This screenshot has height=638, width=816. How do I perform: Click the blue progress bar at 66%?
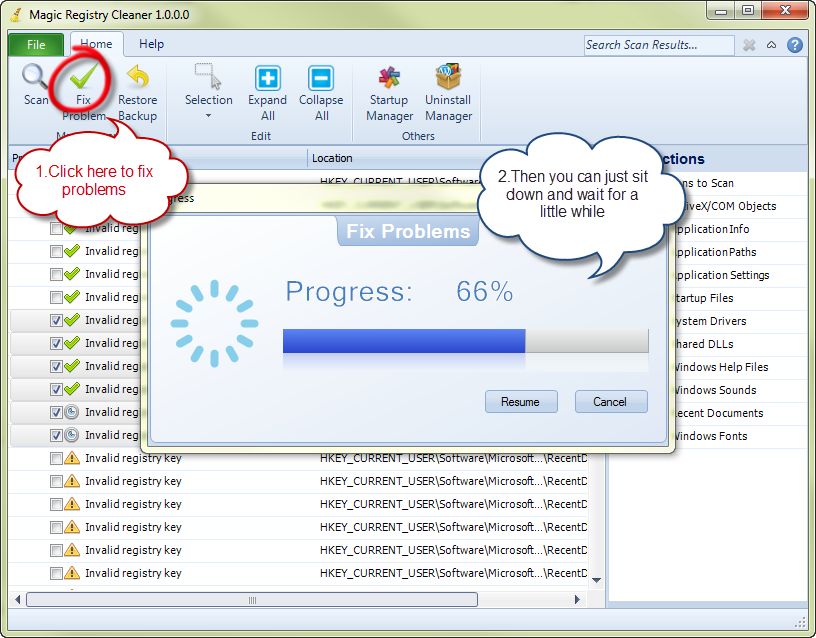tap(404, 341)
